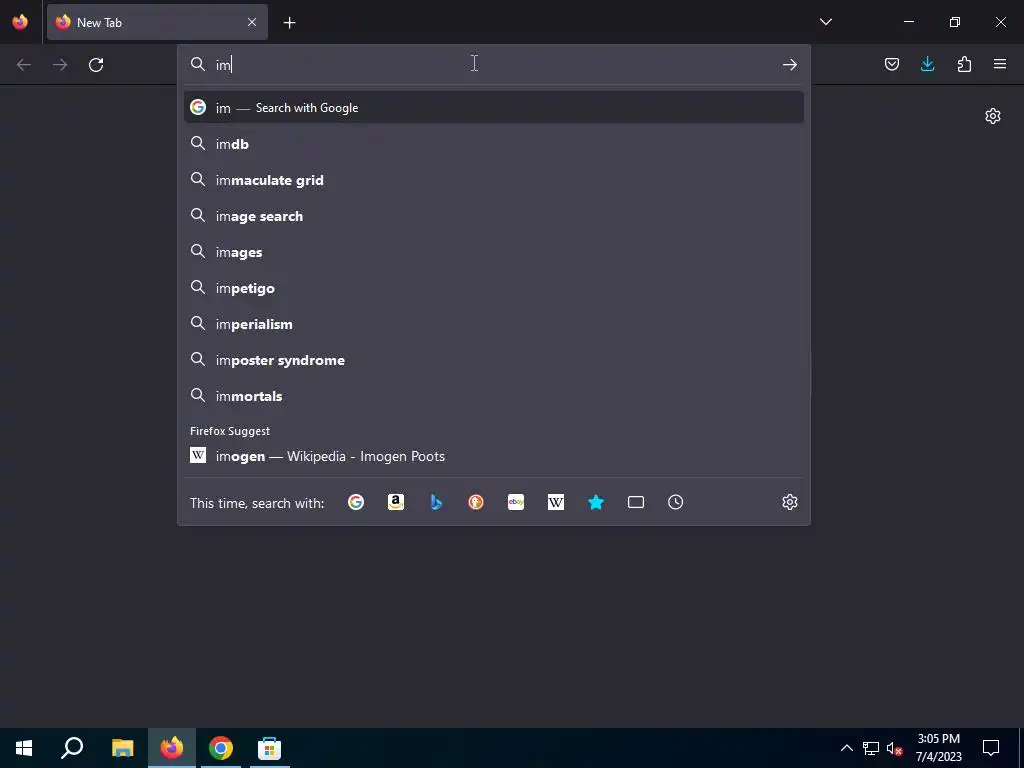
Task: Search this time with eBay icon
Action: point(516,502)
